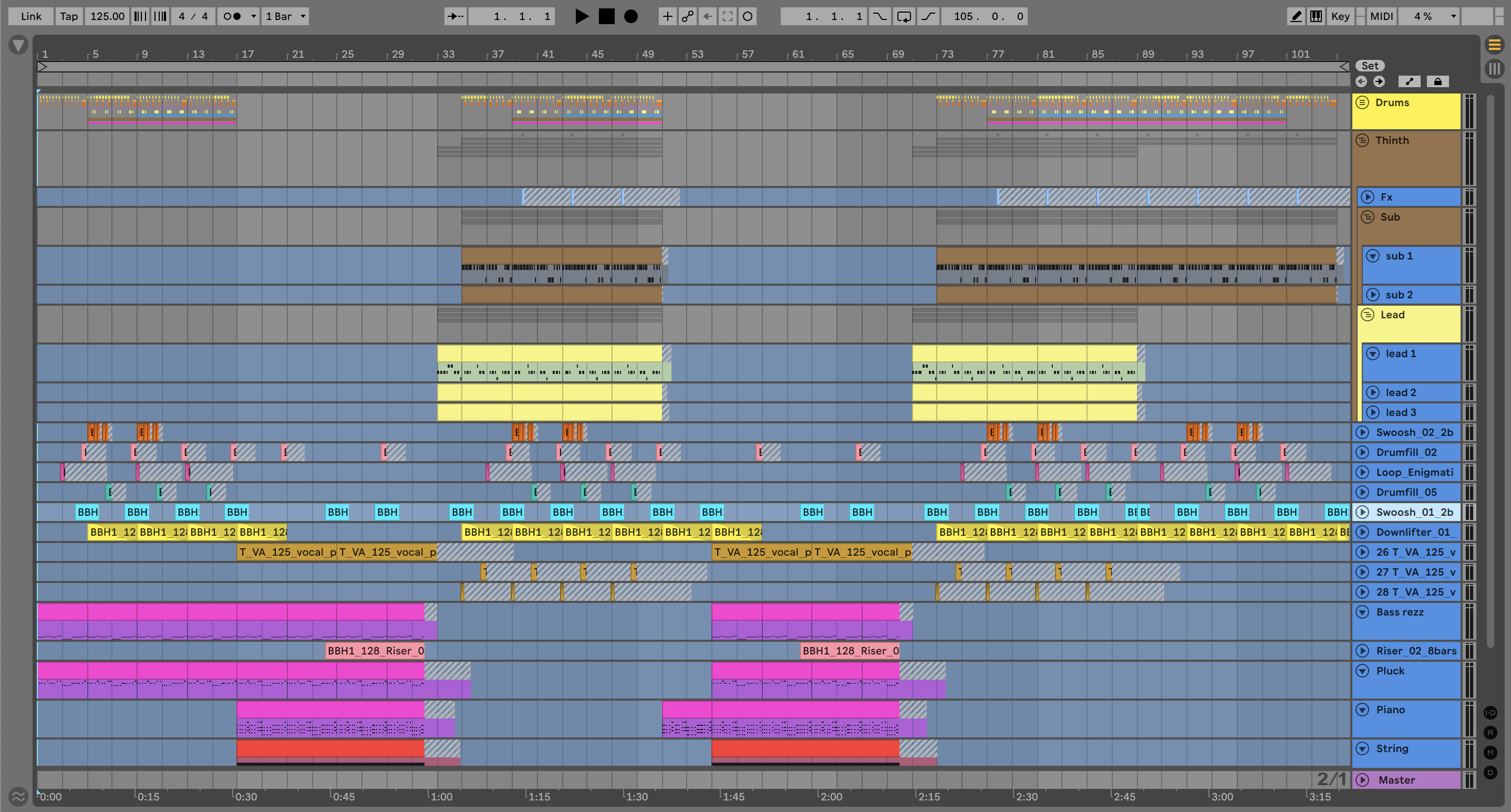Enable Draw Mode pencil icon
Screen dimensions: 1511x812
click(1296, 16)
